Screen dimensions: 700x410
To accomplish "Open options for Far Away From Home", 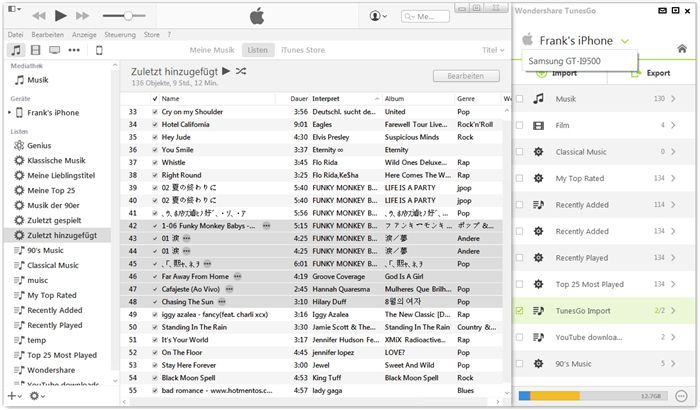I will pyautogui.click(x=238, y=276).
